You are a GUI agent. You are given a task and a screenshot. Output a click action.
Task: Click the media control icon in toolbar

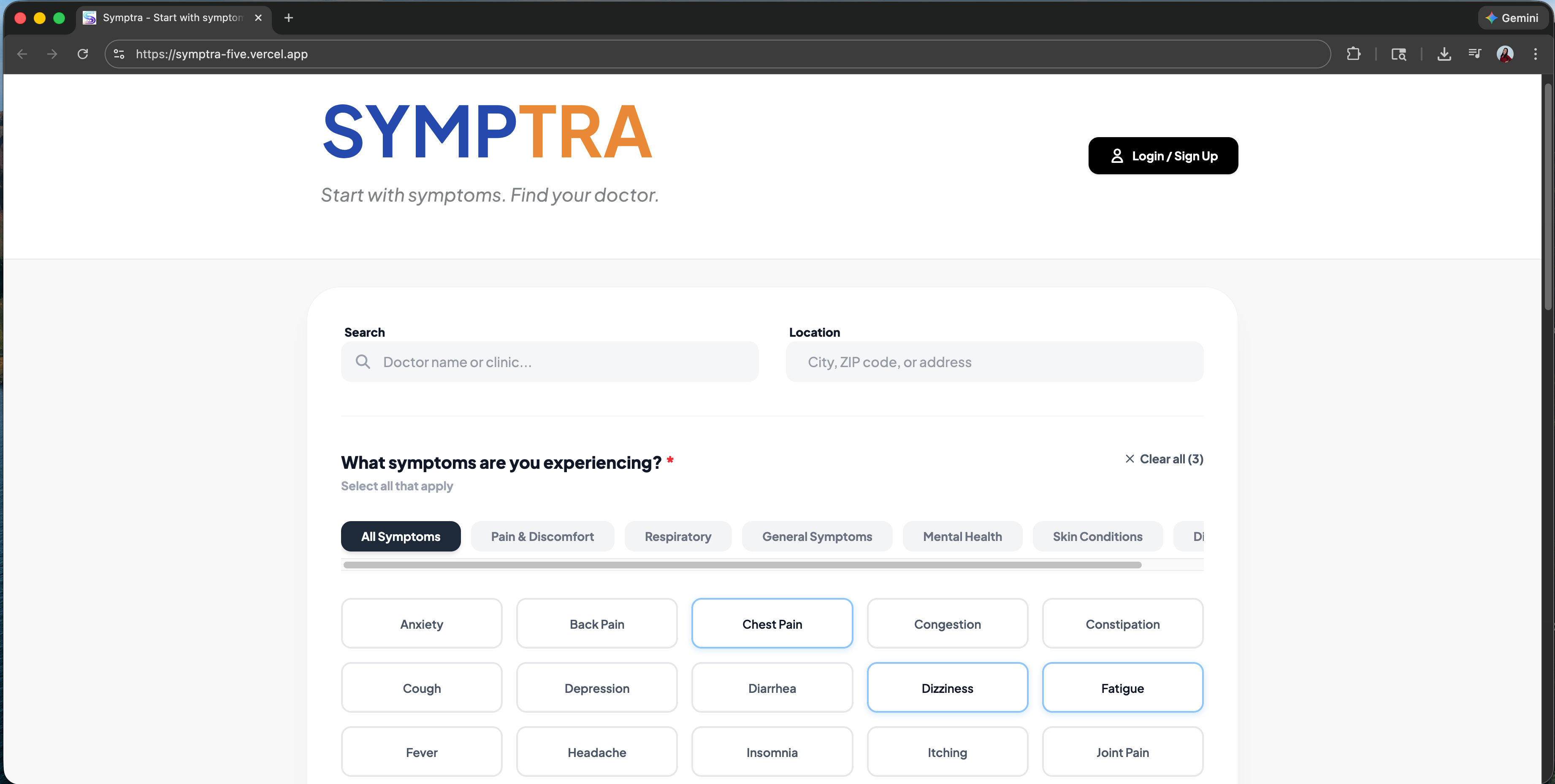(x=1474, y=54)
